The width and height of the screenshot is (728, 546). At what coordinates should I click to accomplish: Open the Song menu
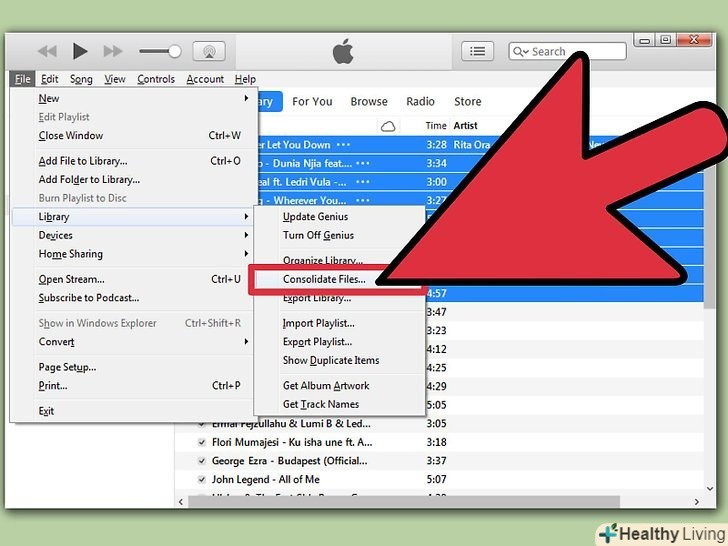81,79
